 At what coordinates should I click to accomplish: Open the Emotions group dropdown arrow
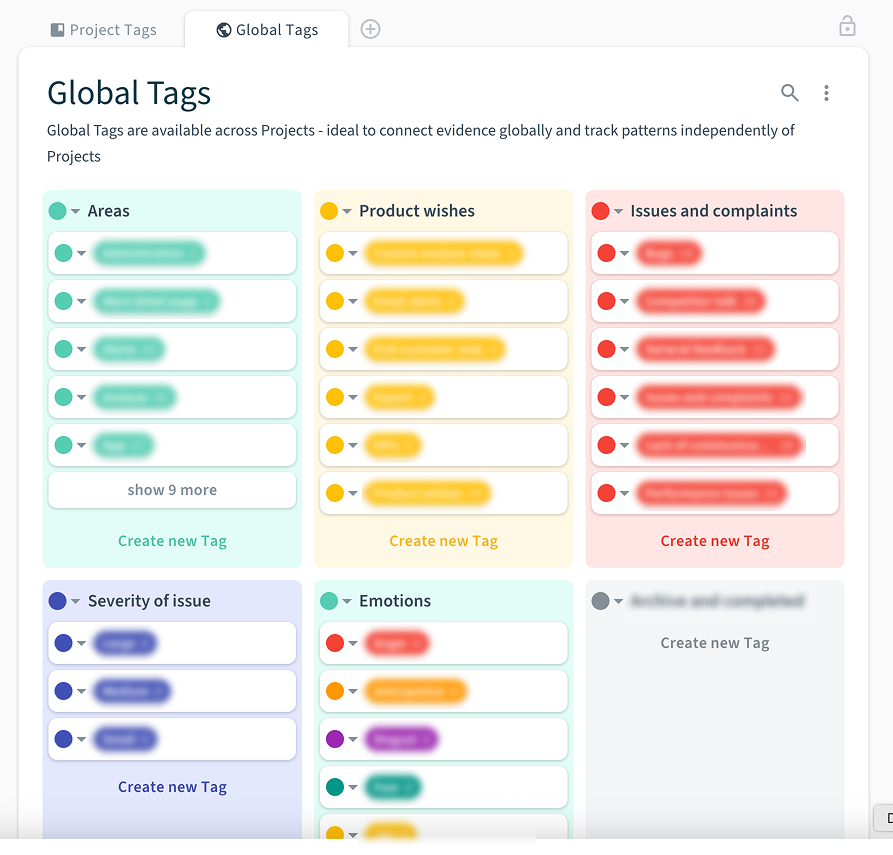[347, 601]
